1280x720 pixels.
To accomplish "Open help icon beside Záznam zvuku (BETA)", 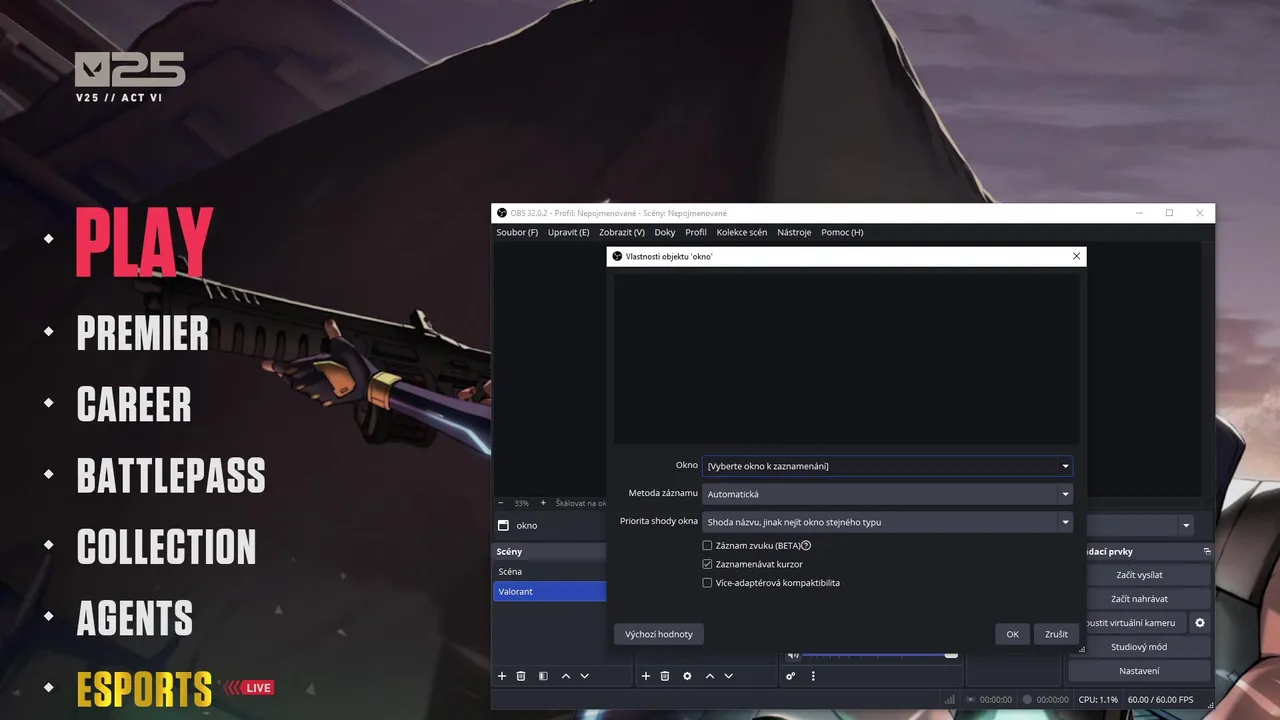I will click(806, 546).
